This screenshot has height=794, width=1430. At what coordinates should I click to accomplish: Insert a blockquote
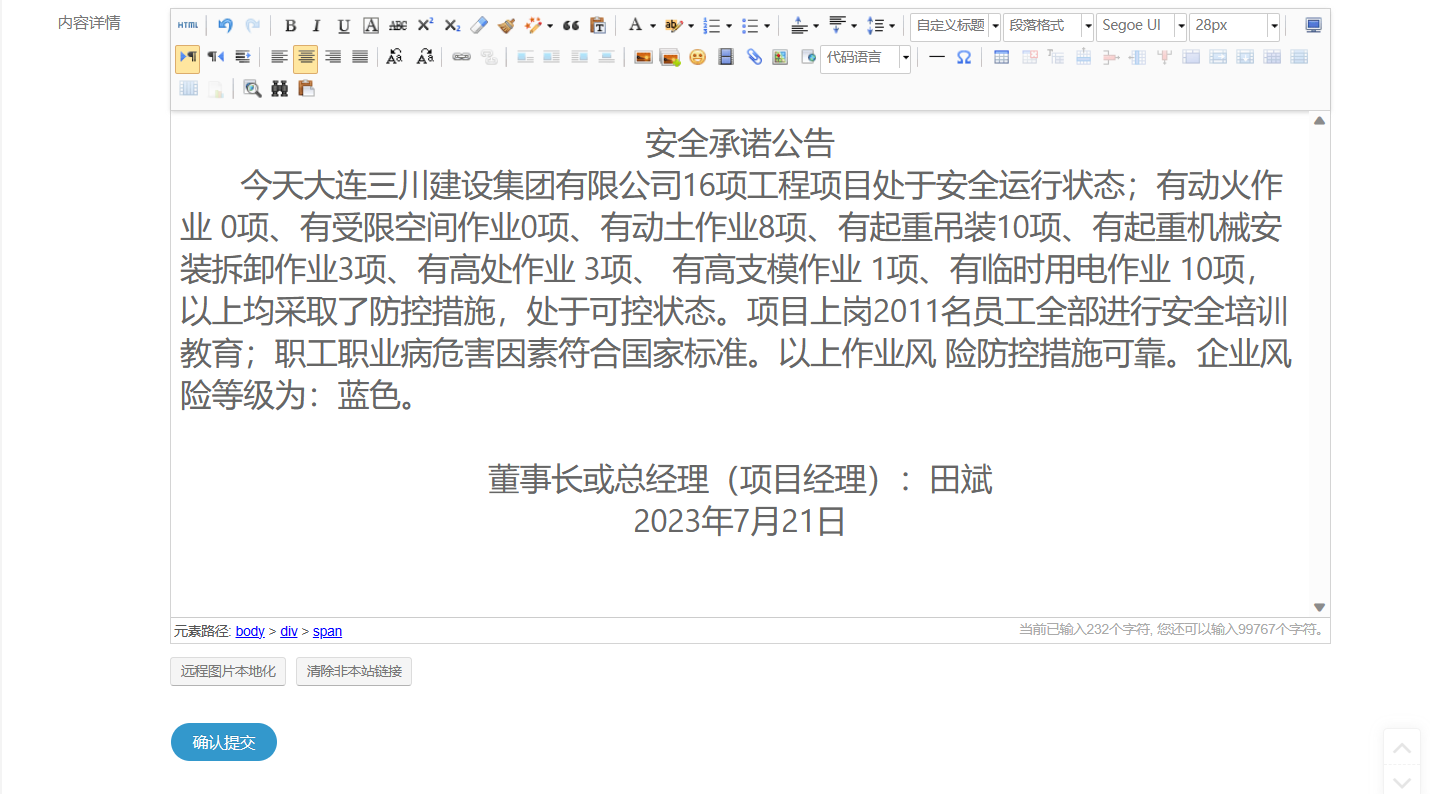571,26
